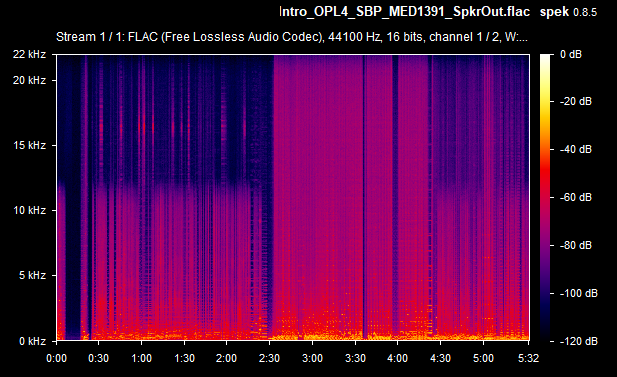Click the 0 dB label on the color scale

click(571, 54)
